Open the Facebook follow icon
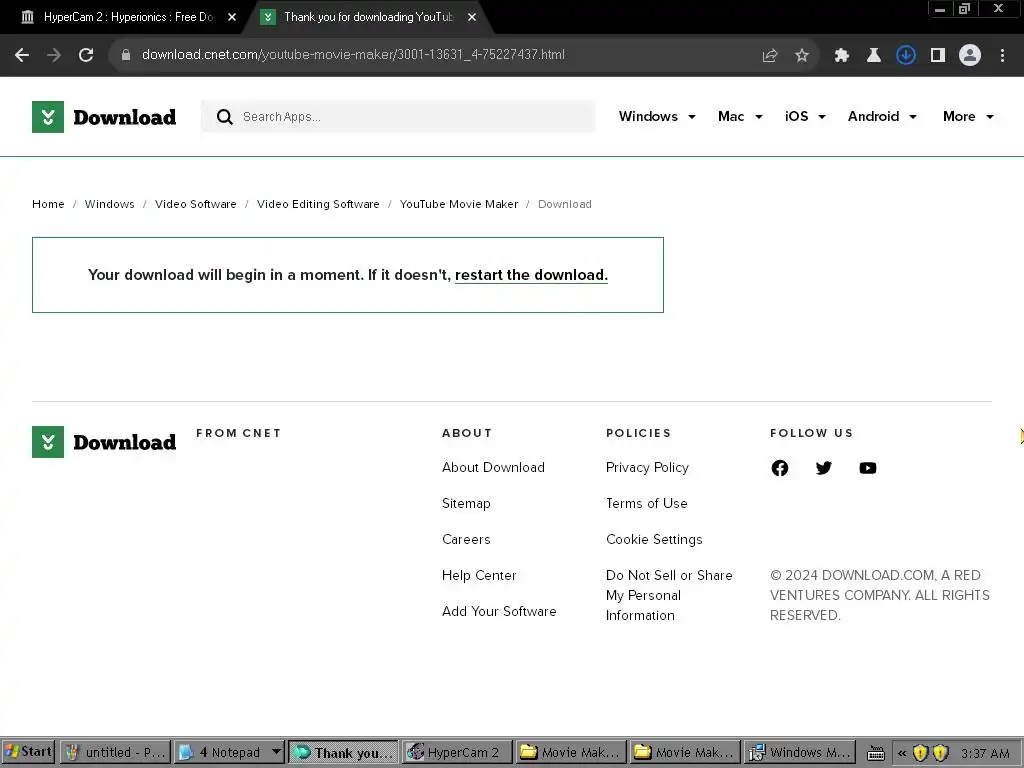Image resolution: width=1024 pixels, height=768 pixels. (x=780, y=468)
